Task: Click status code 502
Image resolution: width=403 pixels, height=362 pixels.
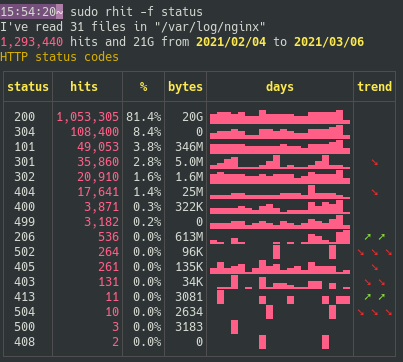Action: 25,252
